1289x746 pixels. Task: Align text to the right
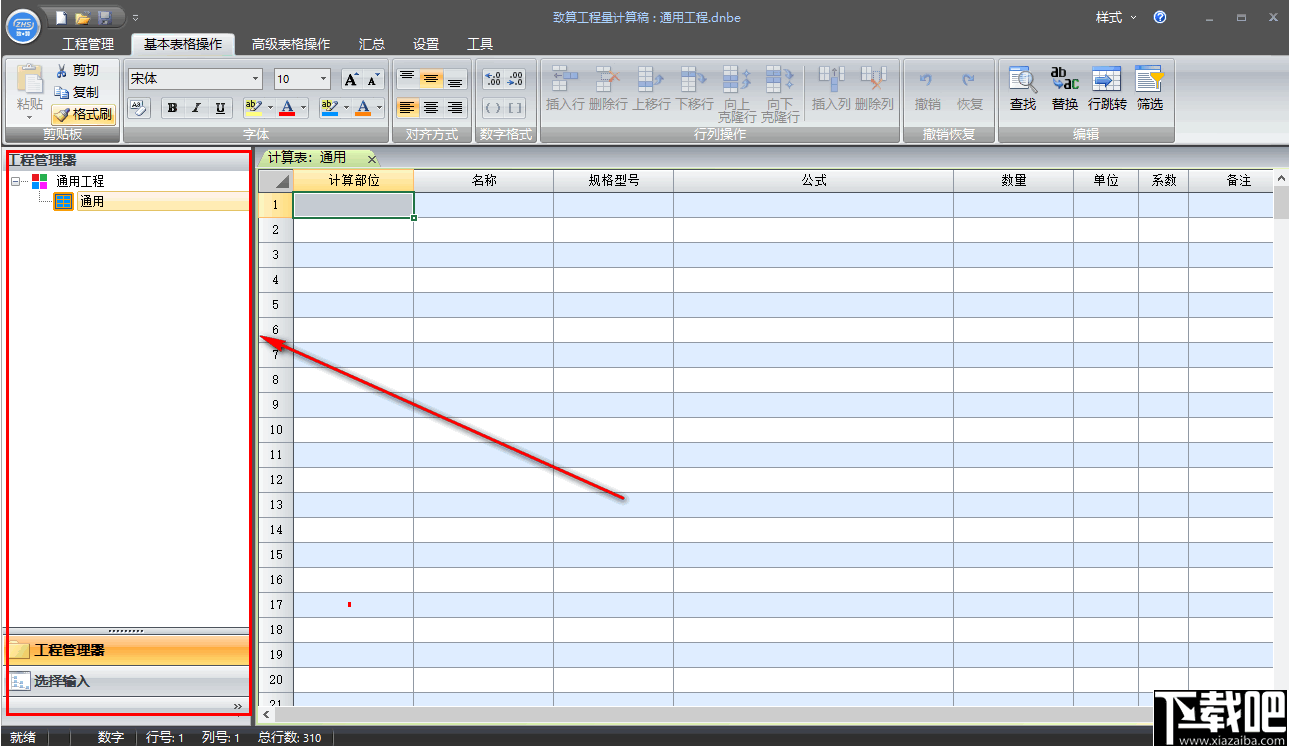455,108
